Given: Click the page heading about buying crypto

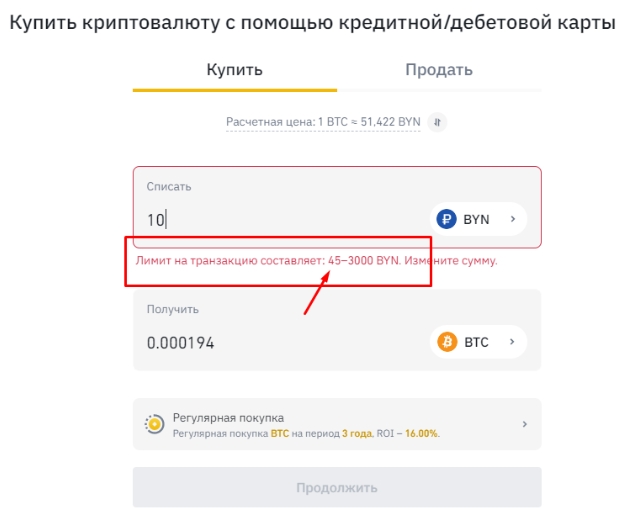Looking at the screenshot, I should pyautogui.click(x=313, y=22).
